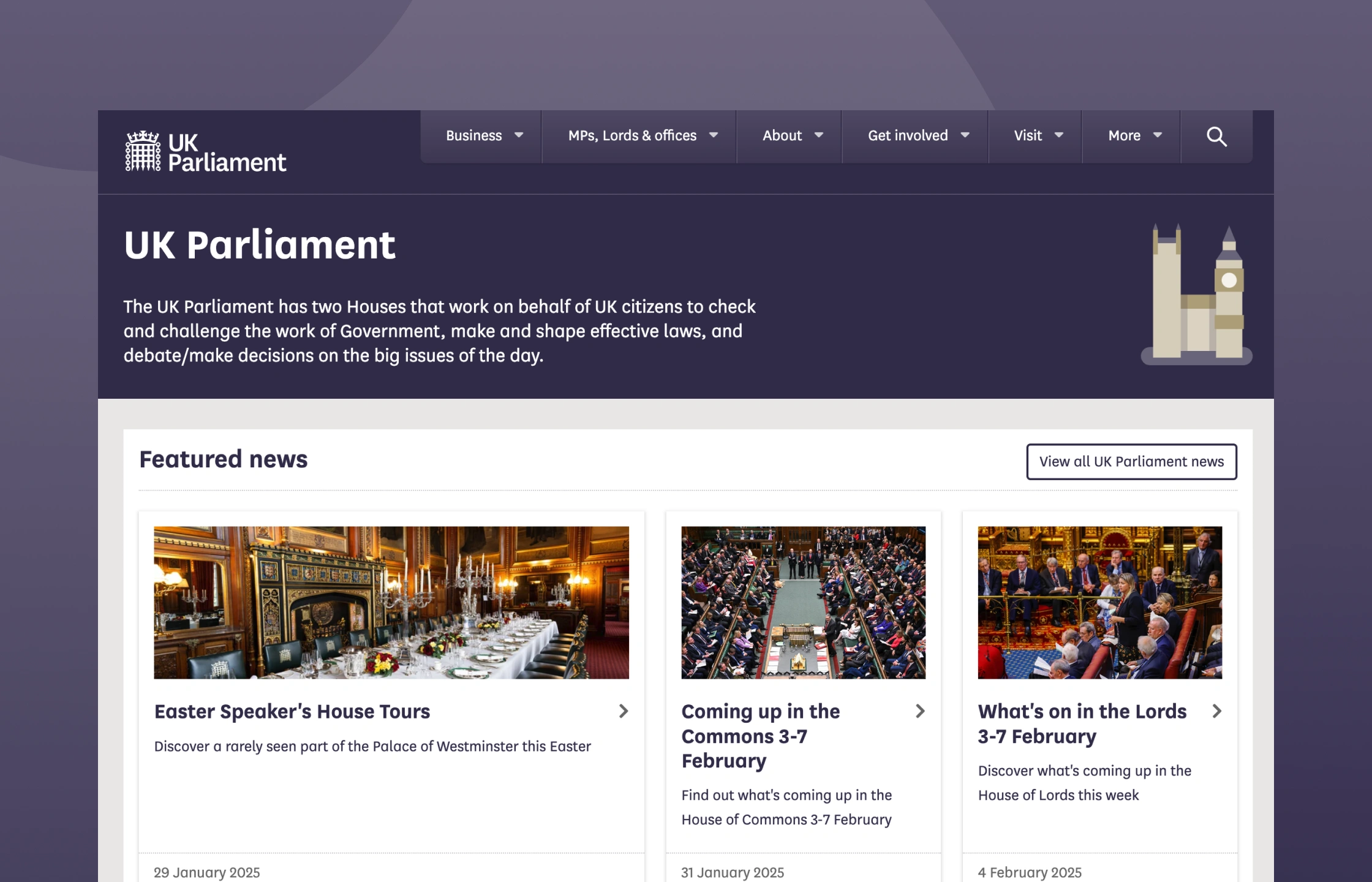Screen dimensions: 1372x882
Task: Open the About dropdown menu
Action: pyautogui.click(x=789, y=136)
